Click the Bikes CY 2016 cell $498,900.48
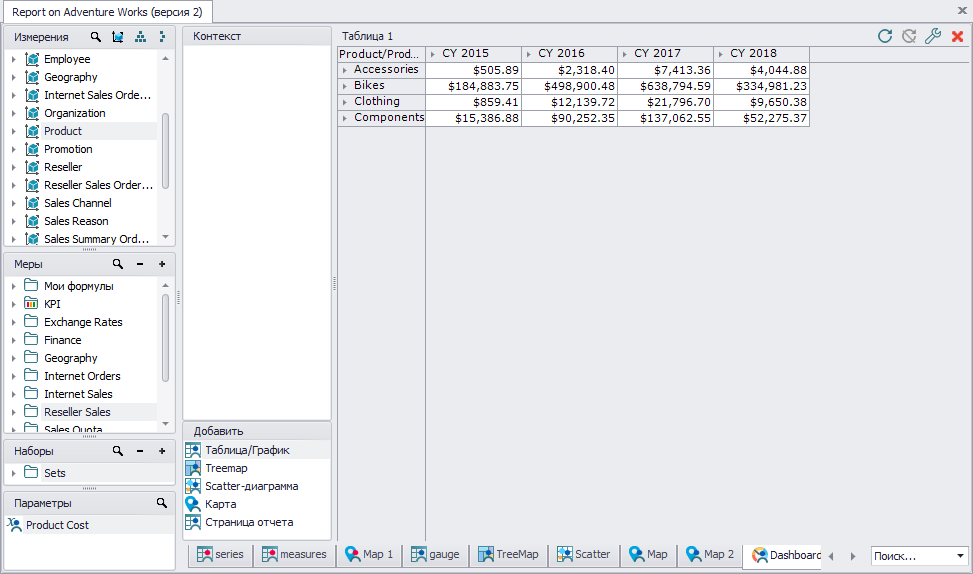The height and width of the screenshot is (574, 973). 570,86
